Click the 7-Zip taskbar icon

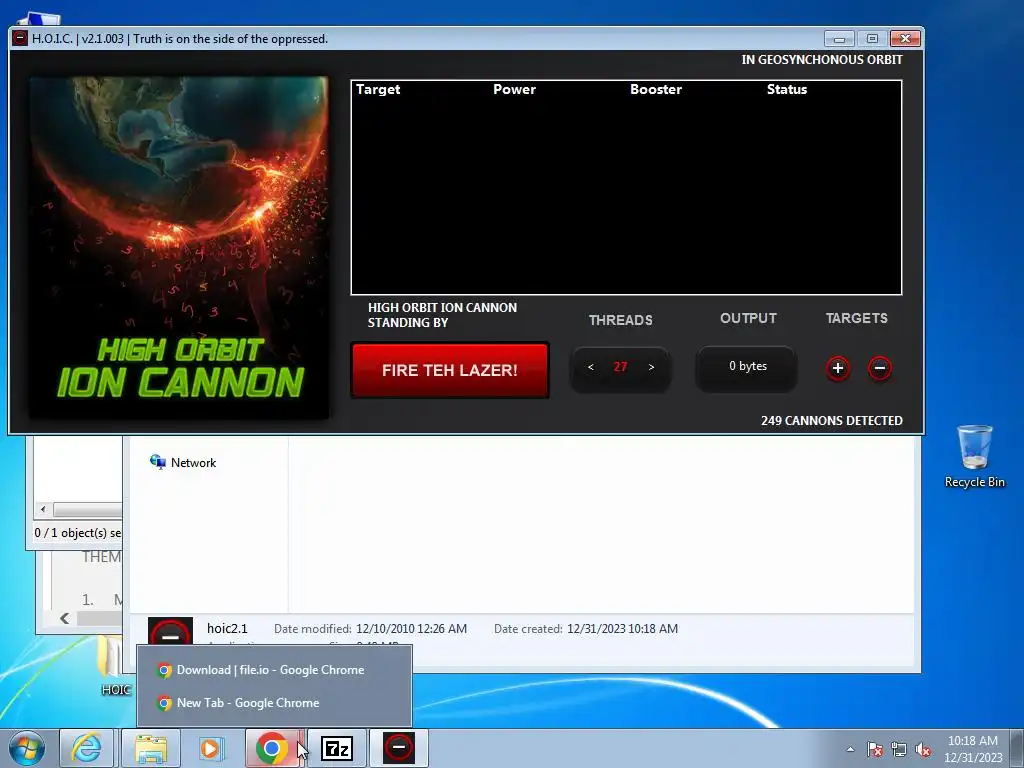click(x=337, y=748)
